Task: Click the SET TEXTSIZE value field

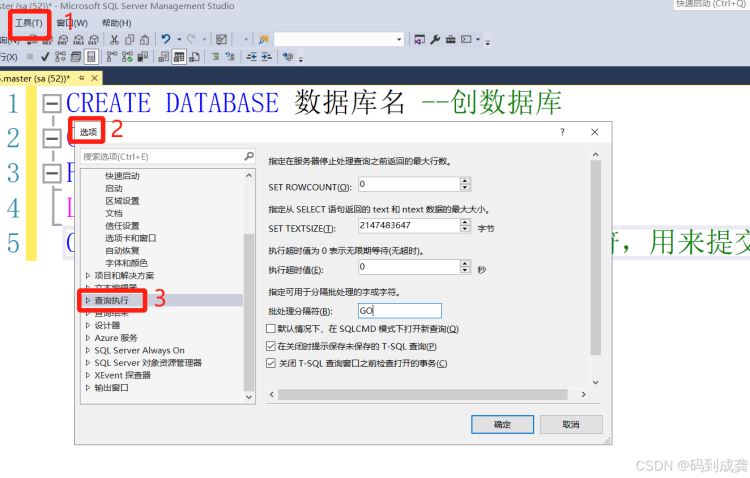Action: [409, 225]
